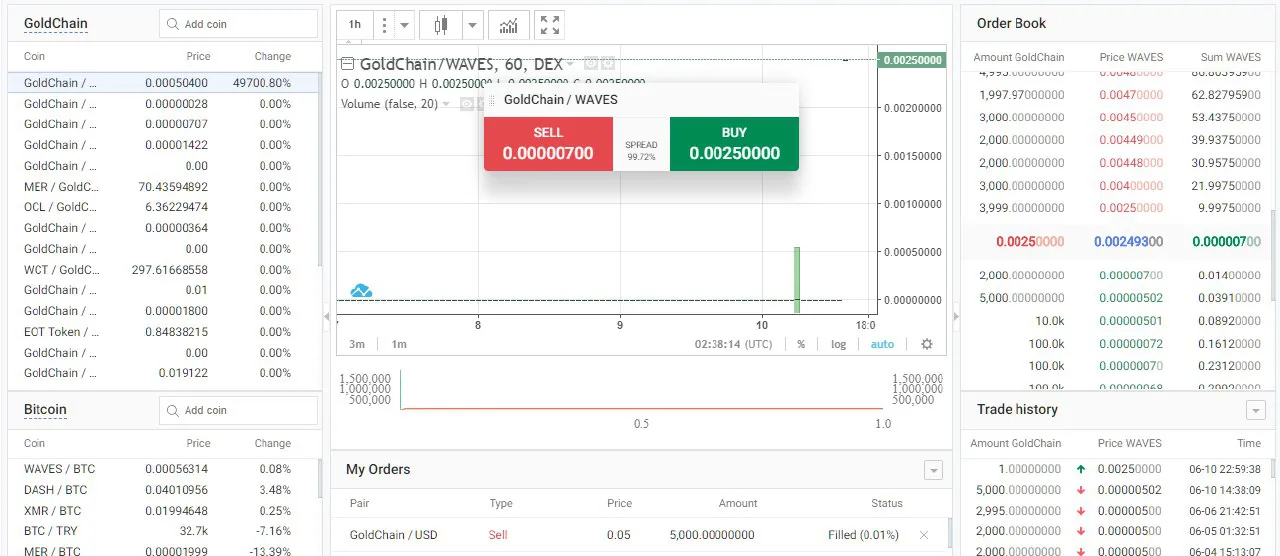Viewport: 1280px width, 556px height.
Task: Select bid price 0.00000502 in order book
Action: (1131, 298)
